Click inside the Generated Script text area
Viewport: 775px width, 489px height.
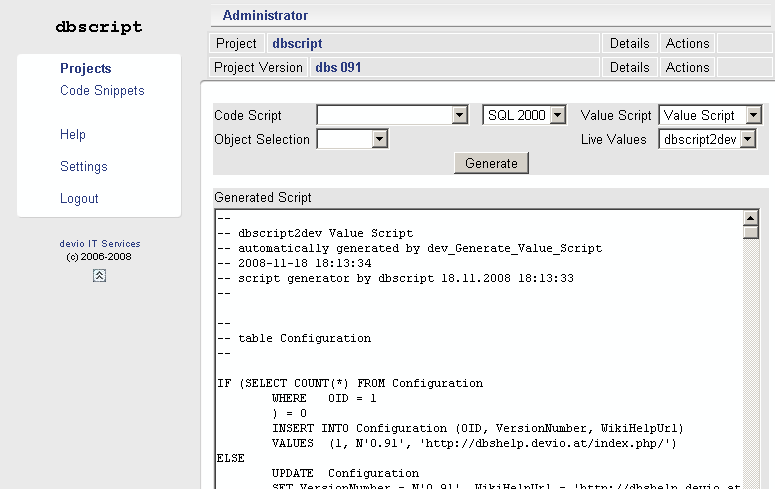(x=479, y=349)
